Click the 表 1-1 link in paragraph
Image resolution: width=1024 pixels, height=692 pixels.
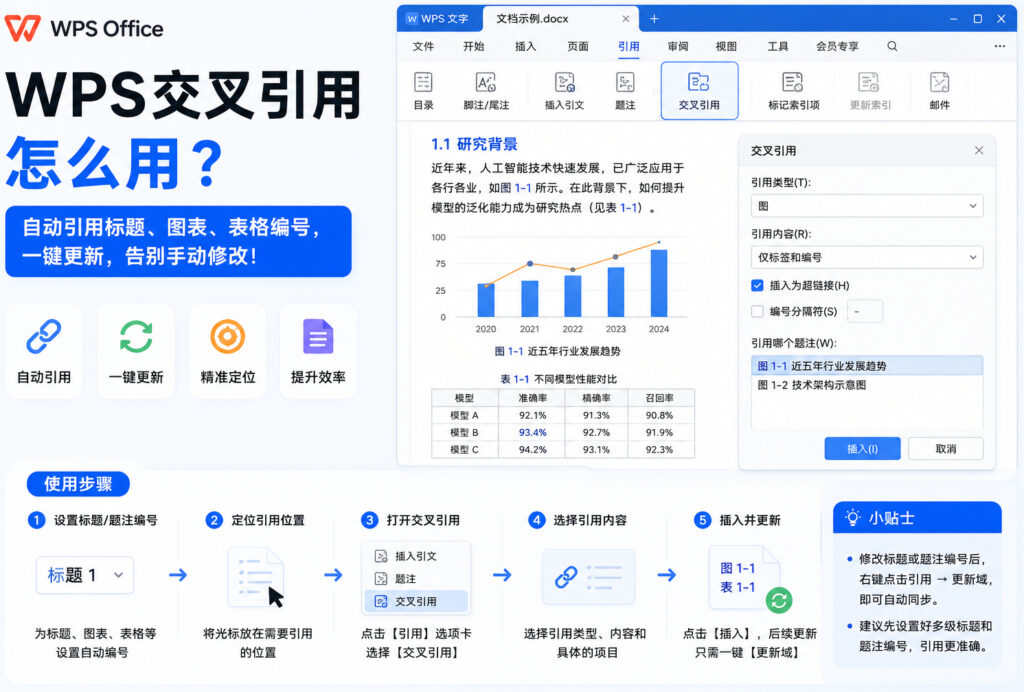[620, 208]
